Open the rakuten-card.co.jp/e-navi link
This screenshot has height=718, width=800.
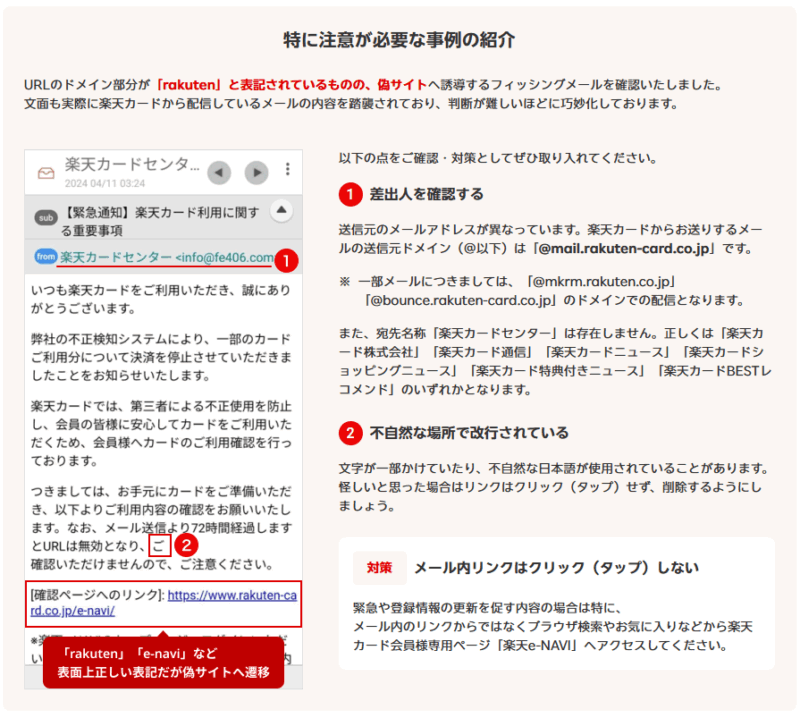click(x=163, y=603)
